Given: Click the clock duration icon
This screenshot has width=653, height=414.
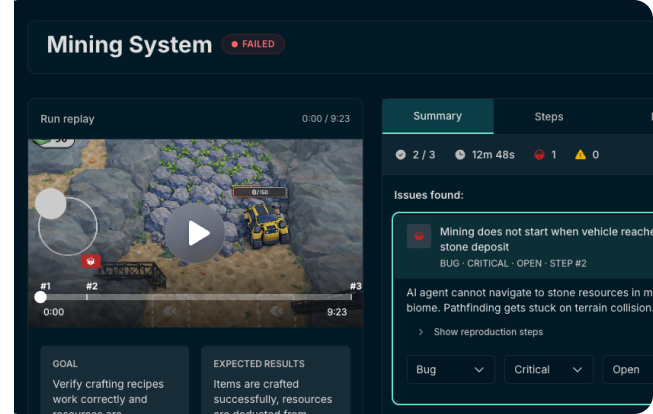Looking at the screenshot, I should (x=460, y=155).
